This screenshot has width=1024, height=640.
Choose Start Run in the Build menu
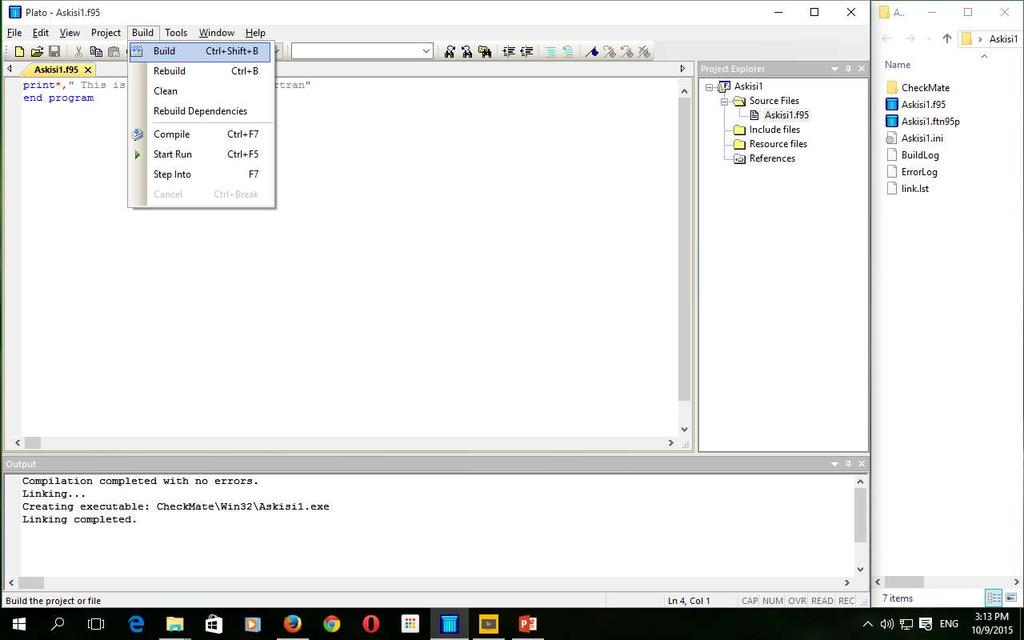200,155
